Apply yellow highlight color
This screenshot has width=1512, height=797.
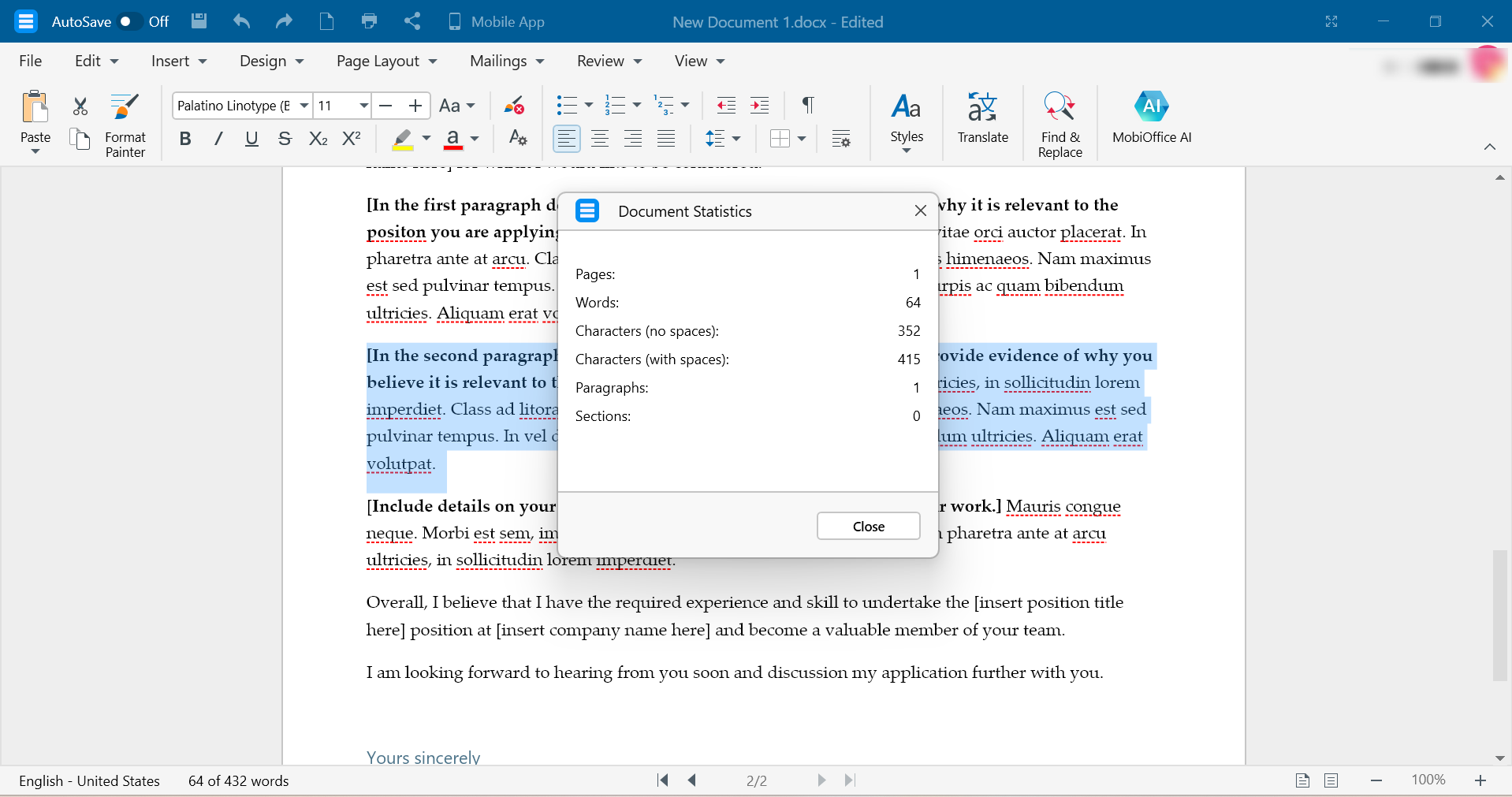coord(403,139)
